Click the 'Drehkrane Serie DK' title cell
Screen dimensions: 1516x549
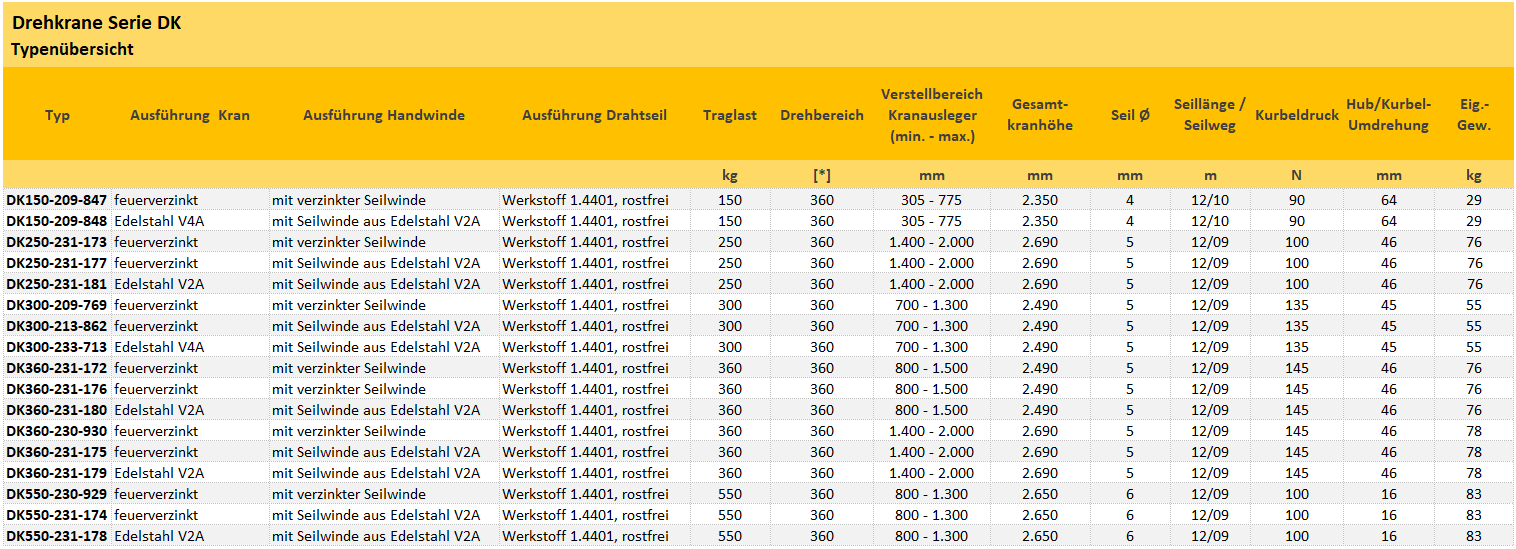pos(96,23)
